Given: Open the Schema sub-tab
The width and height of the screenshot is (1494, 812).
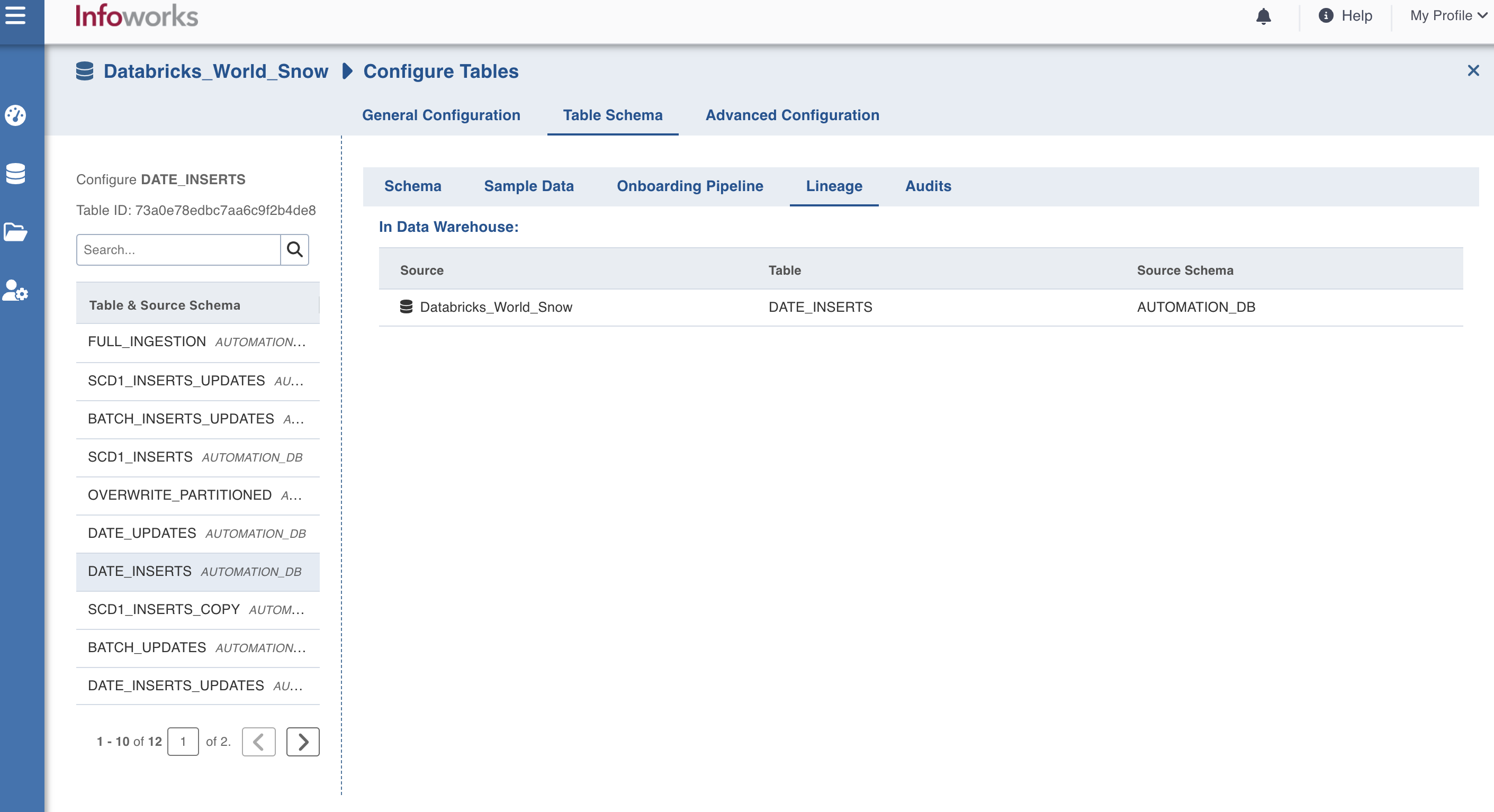Looking at the screenshot, I should coord(412,186).
